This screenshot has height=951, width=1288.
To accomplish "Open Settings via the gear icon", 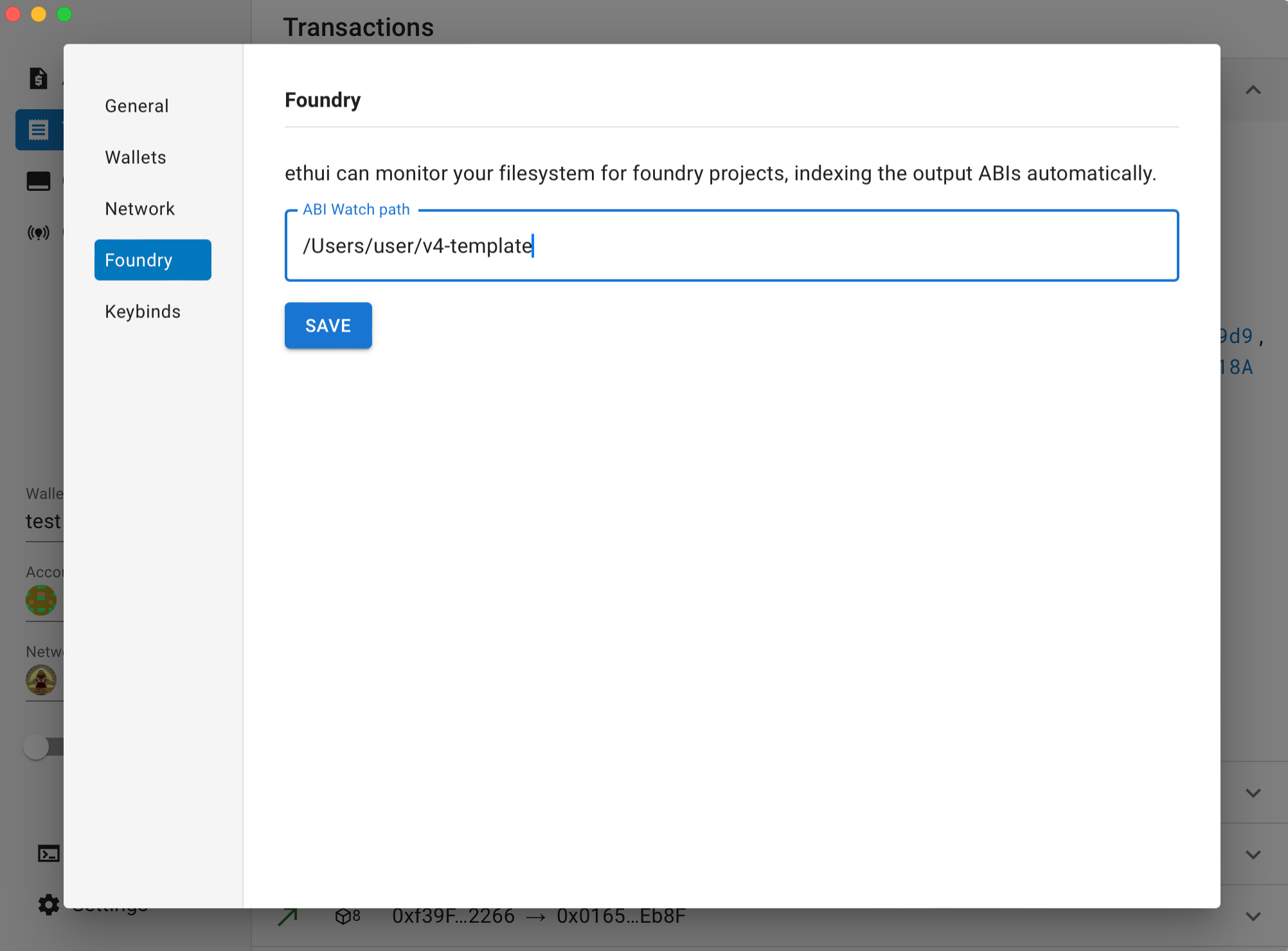I will (49, 905).
